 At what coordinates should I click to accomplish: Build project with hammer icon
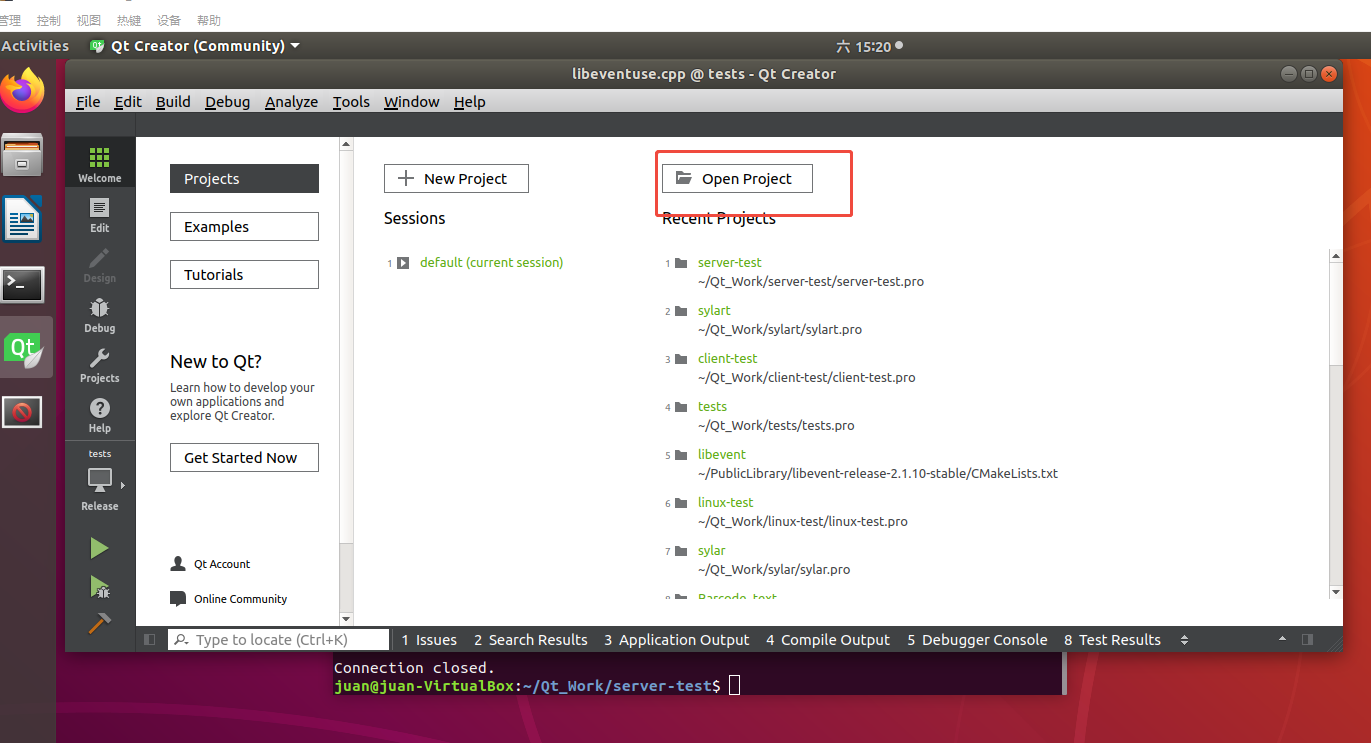pos(99,622)
